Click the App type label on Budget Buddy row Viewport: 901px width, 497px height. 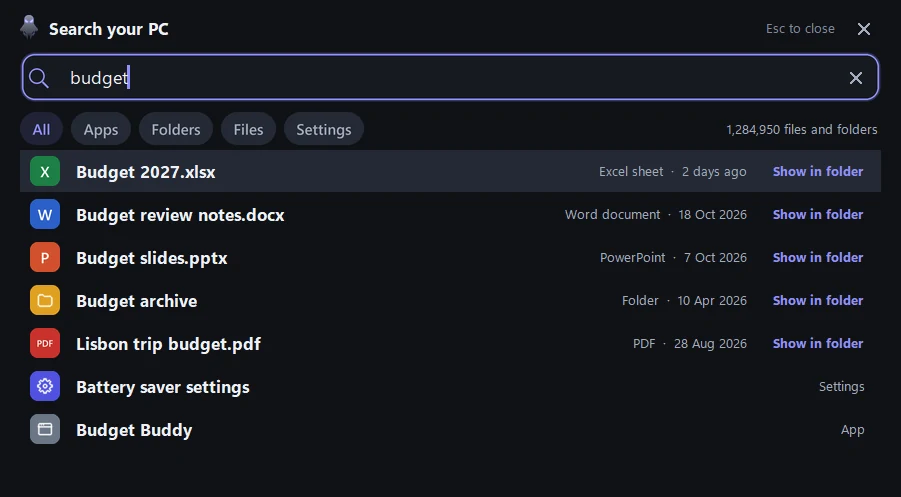(852, 430)
